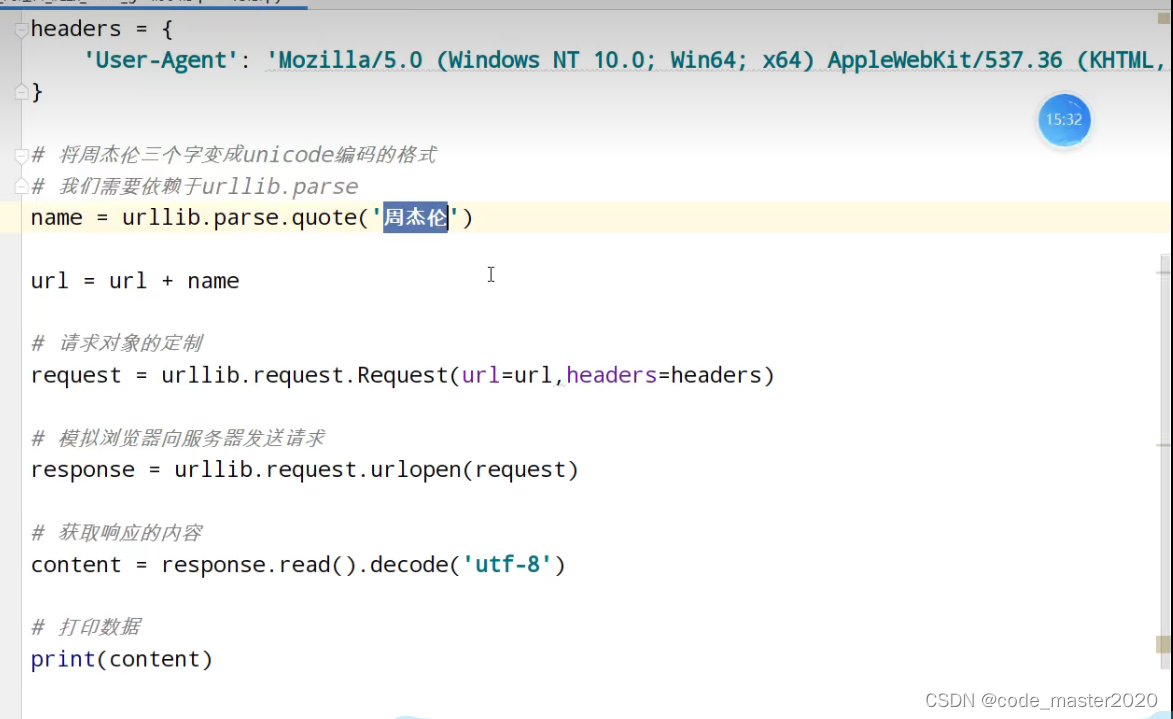This screenshot has height=719, width=1173.
Task: Click 'urllib.request.urlopen(request)' call
Action: pyautogui.click(x=376, y=470)
